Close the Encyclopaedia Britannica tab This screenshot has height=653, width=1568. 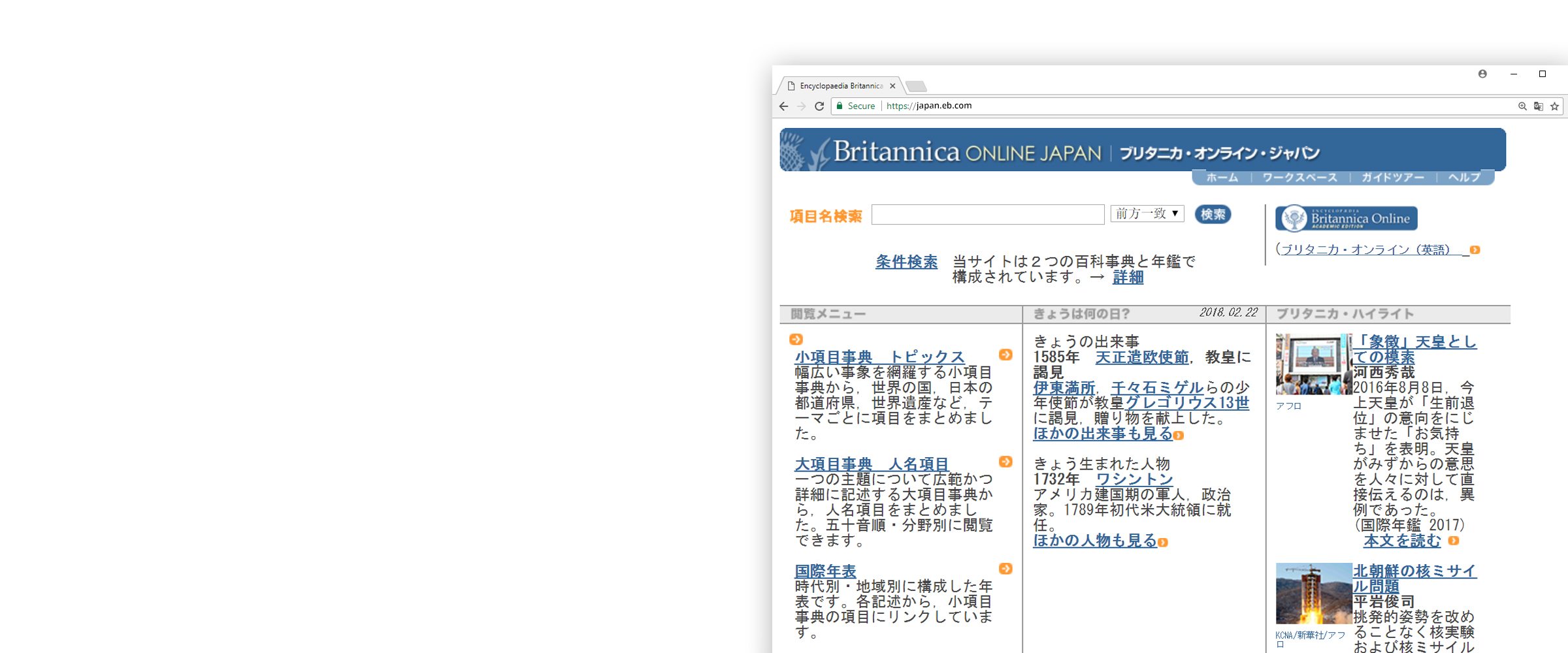click(892, 86)
